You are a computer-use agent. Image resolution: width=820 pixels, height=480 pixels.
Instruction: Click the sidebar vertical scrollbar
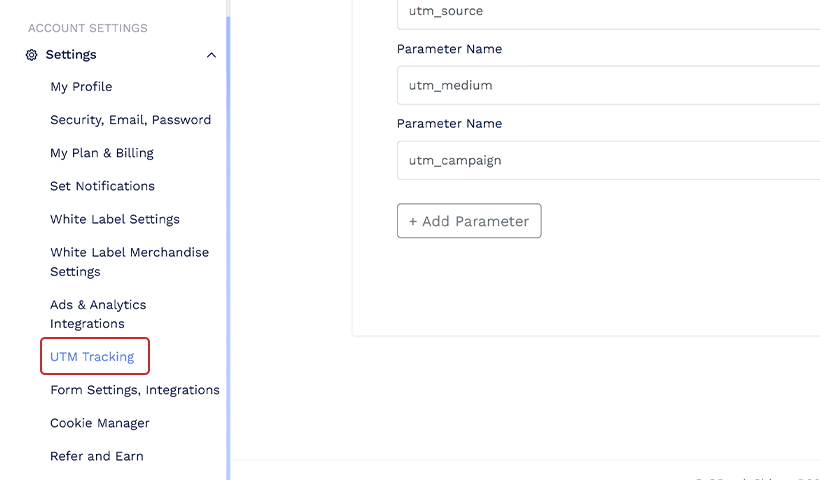tap(228, 248)
